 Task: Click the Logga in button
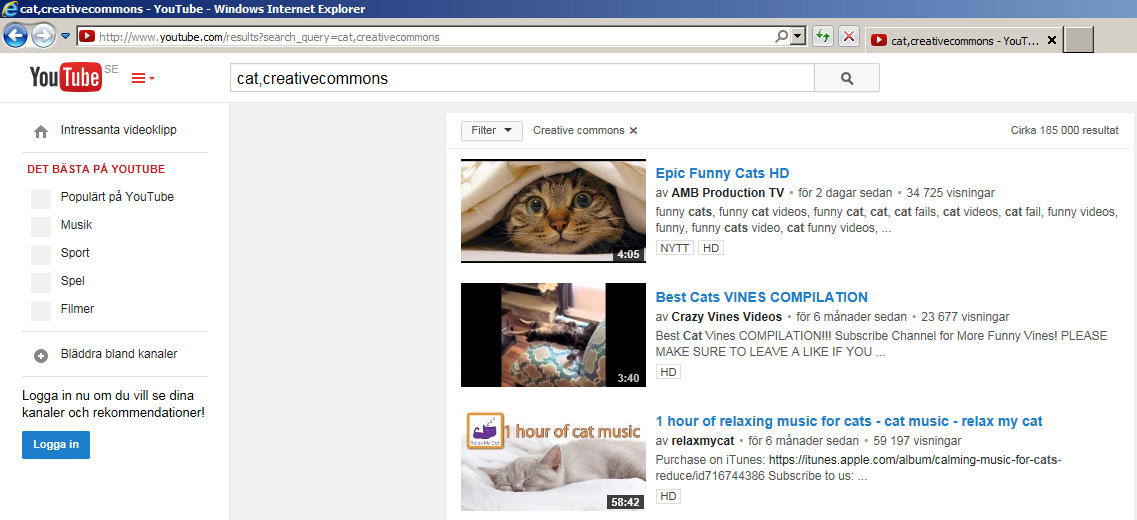[x=56, y=445]
